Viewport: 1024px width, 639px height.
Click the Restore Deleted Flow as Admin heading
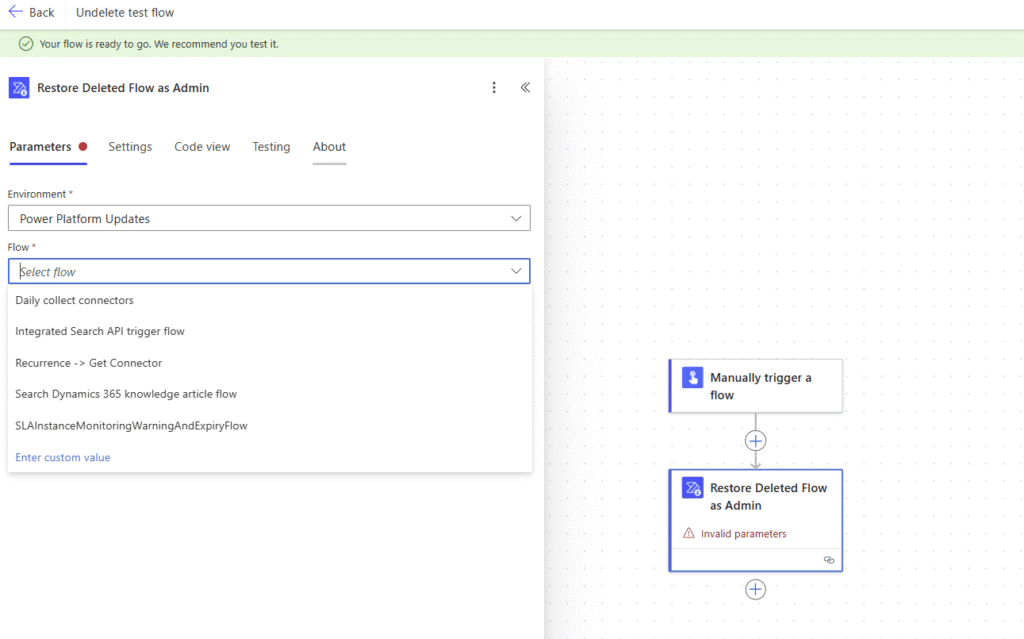[123, 88]
